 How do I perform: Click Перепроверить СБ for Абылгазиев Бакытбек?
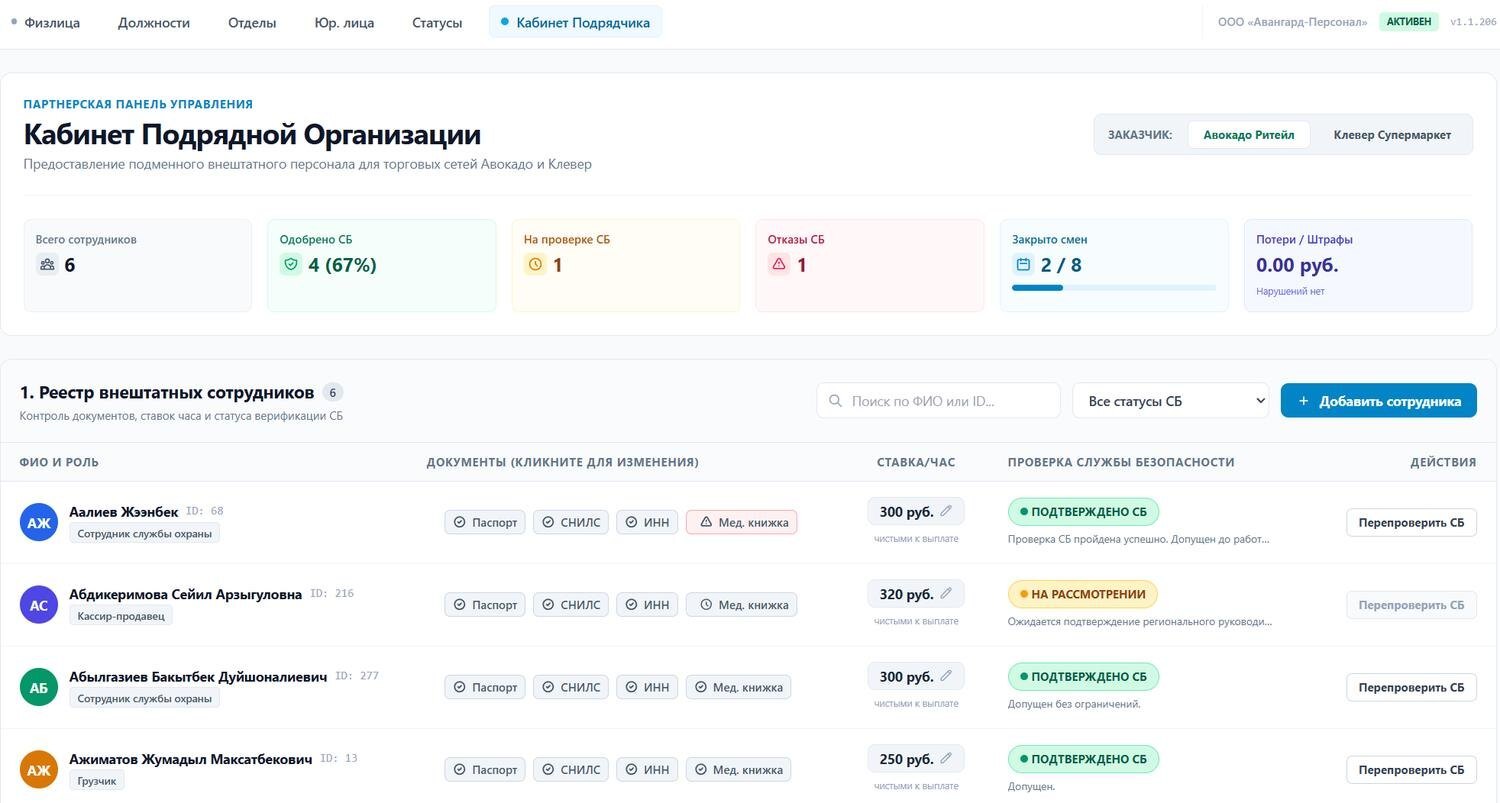(1411, 687)
